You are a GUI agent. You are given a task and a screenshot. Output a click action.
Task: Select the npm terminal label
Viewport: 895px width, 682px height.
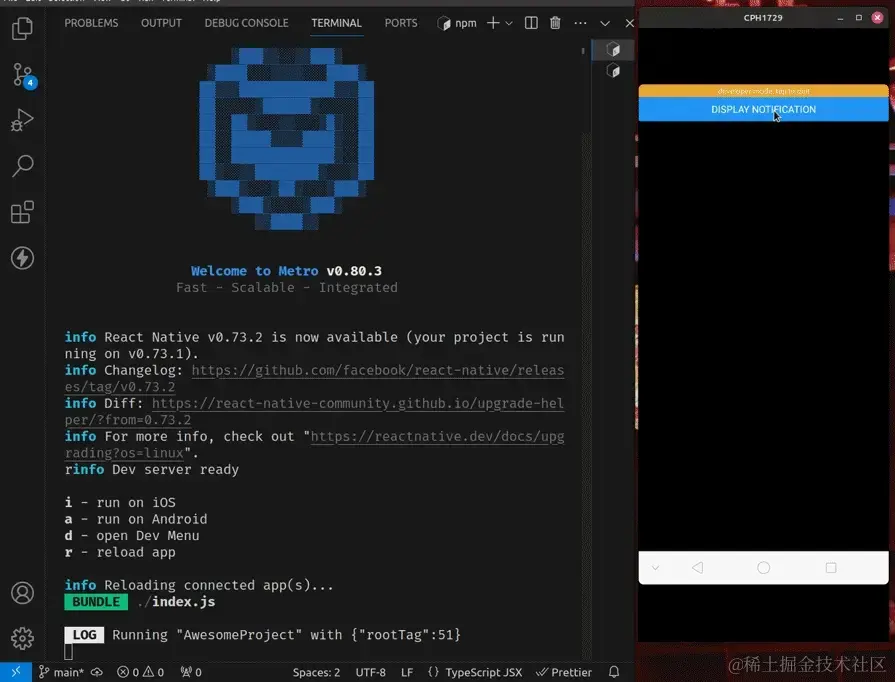coord(457,23)
